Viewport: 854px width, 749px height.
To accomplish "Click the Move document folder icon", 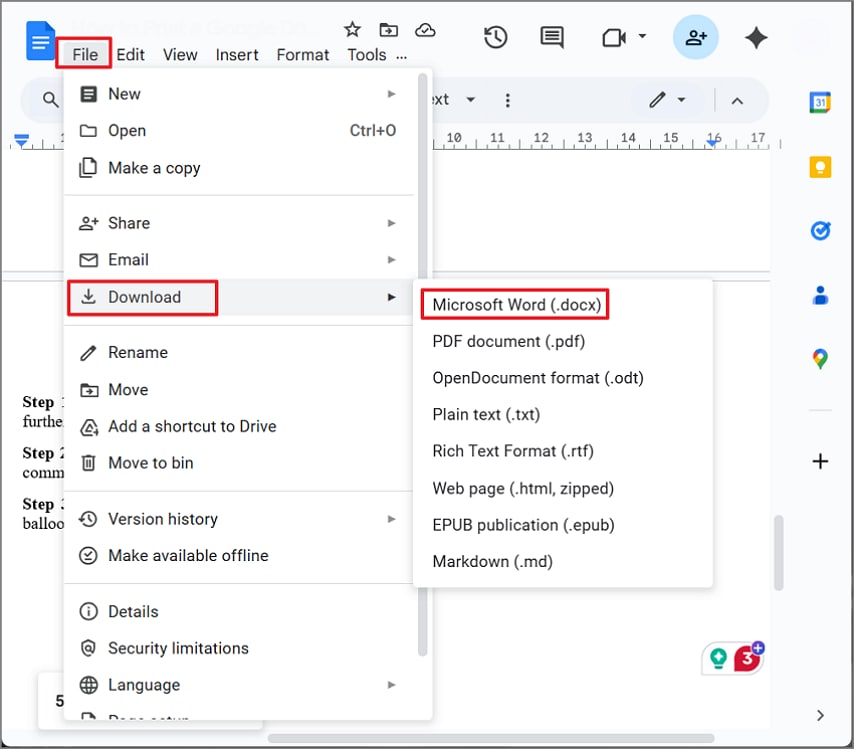I will coord(389,29).
